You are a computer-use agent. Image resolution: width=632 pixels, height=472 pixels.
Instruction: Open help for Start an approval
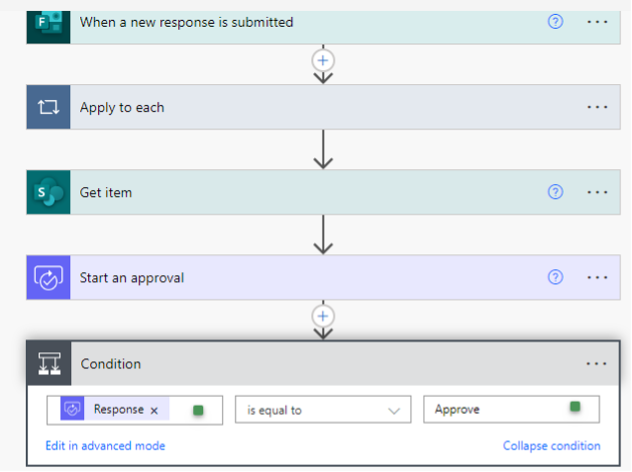pyautogui.click(x=556, y=277)
